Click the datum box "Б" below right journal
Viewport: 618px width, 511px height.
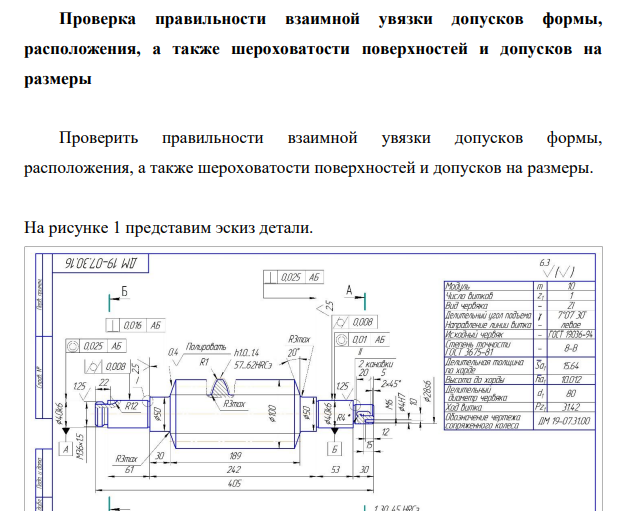335,449
